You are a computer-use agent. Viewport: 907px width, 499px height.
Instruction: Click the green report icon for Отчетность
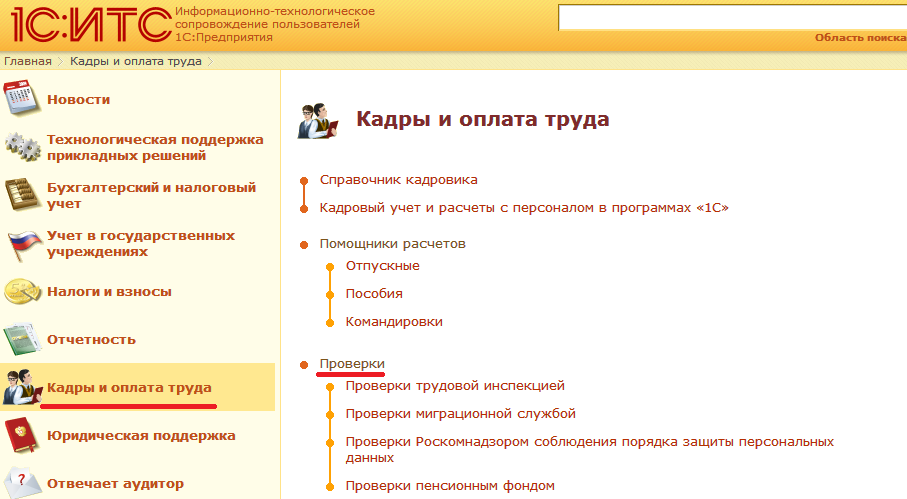pyautogui.click(x=22, y=339)
